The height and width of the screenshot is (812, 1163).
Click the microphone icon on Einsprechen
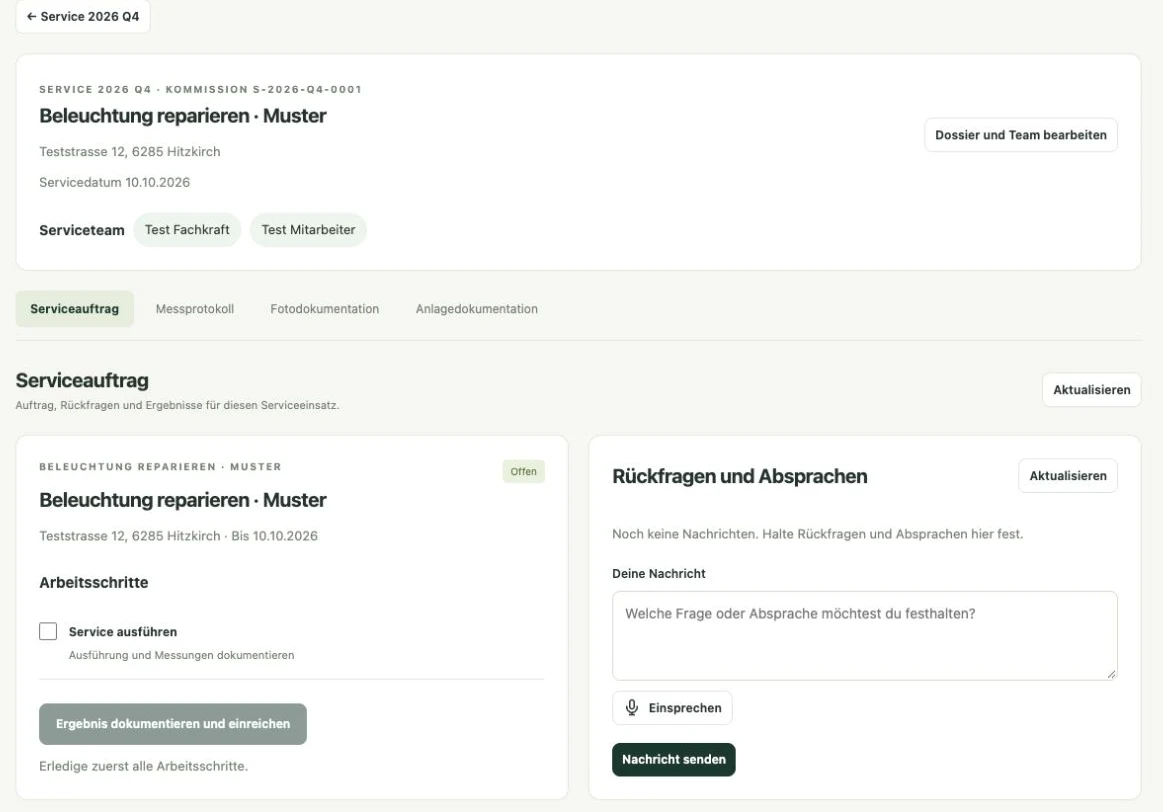coord(632,707)
